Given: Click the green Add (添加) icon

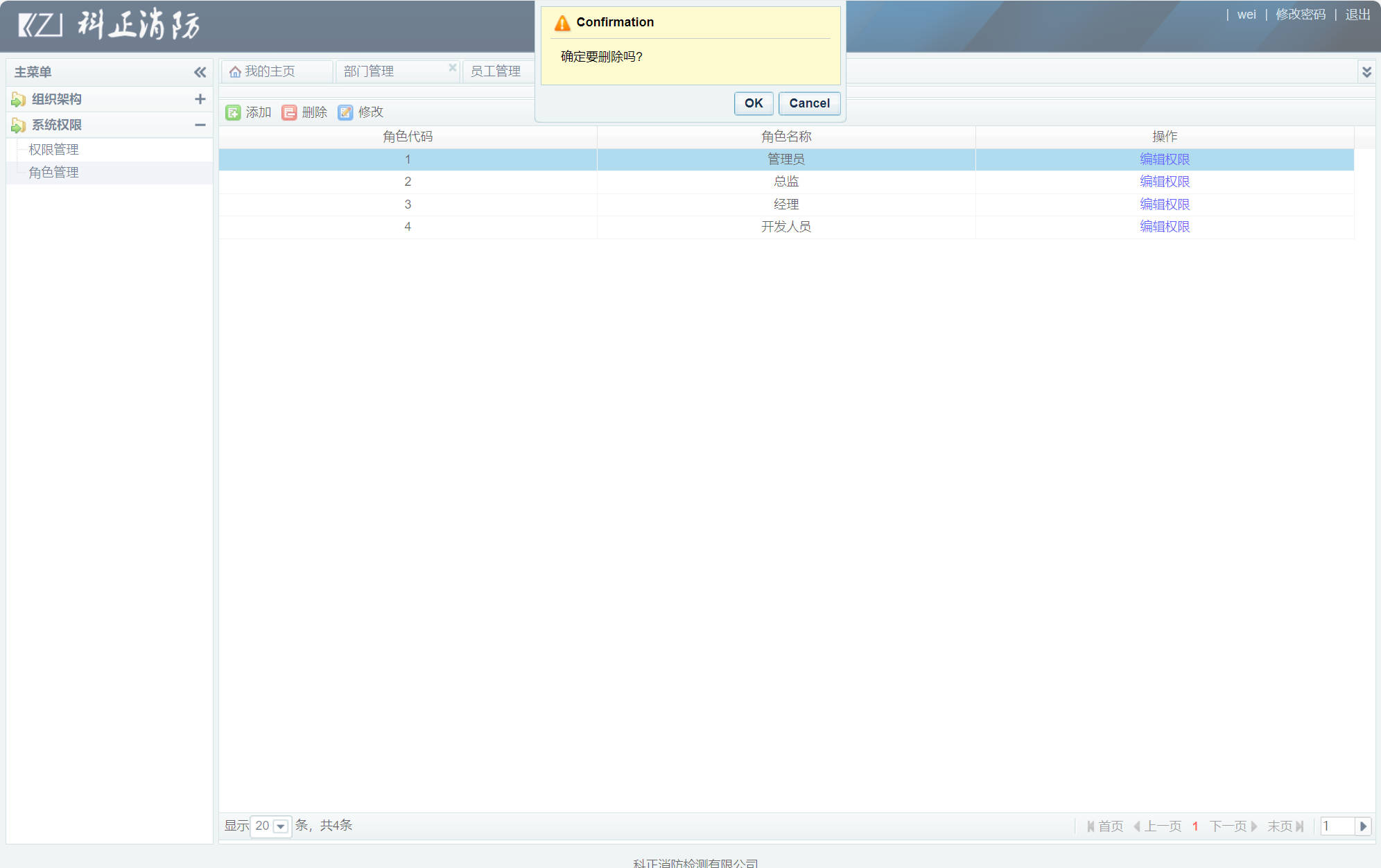Looking at the screenshot, I should tap(233, 112).
